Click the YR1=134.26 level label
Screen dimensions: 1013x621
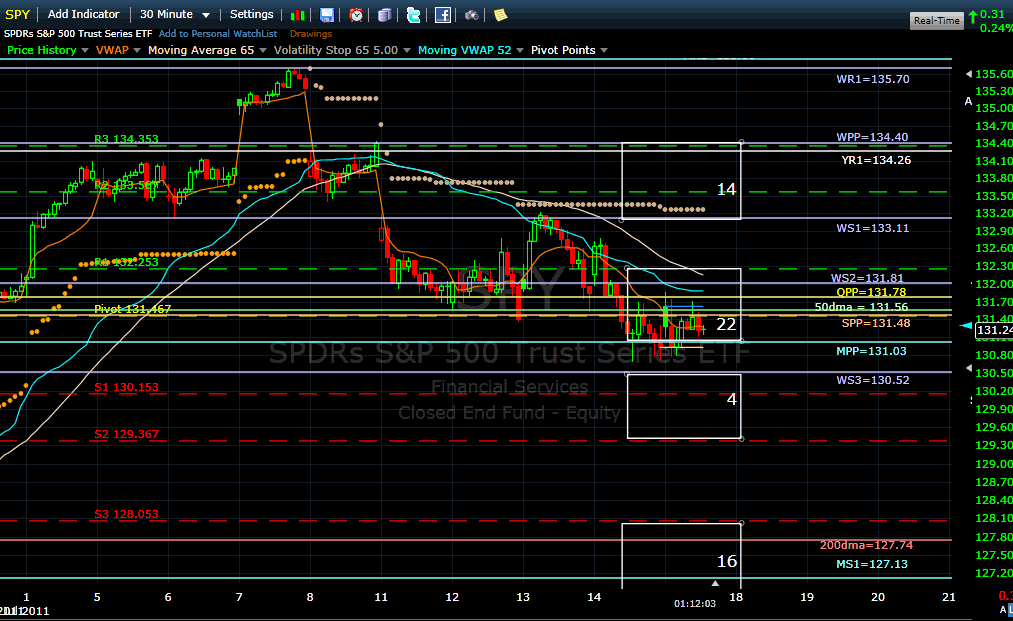876,160
